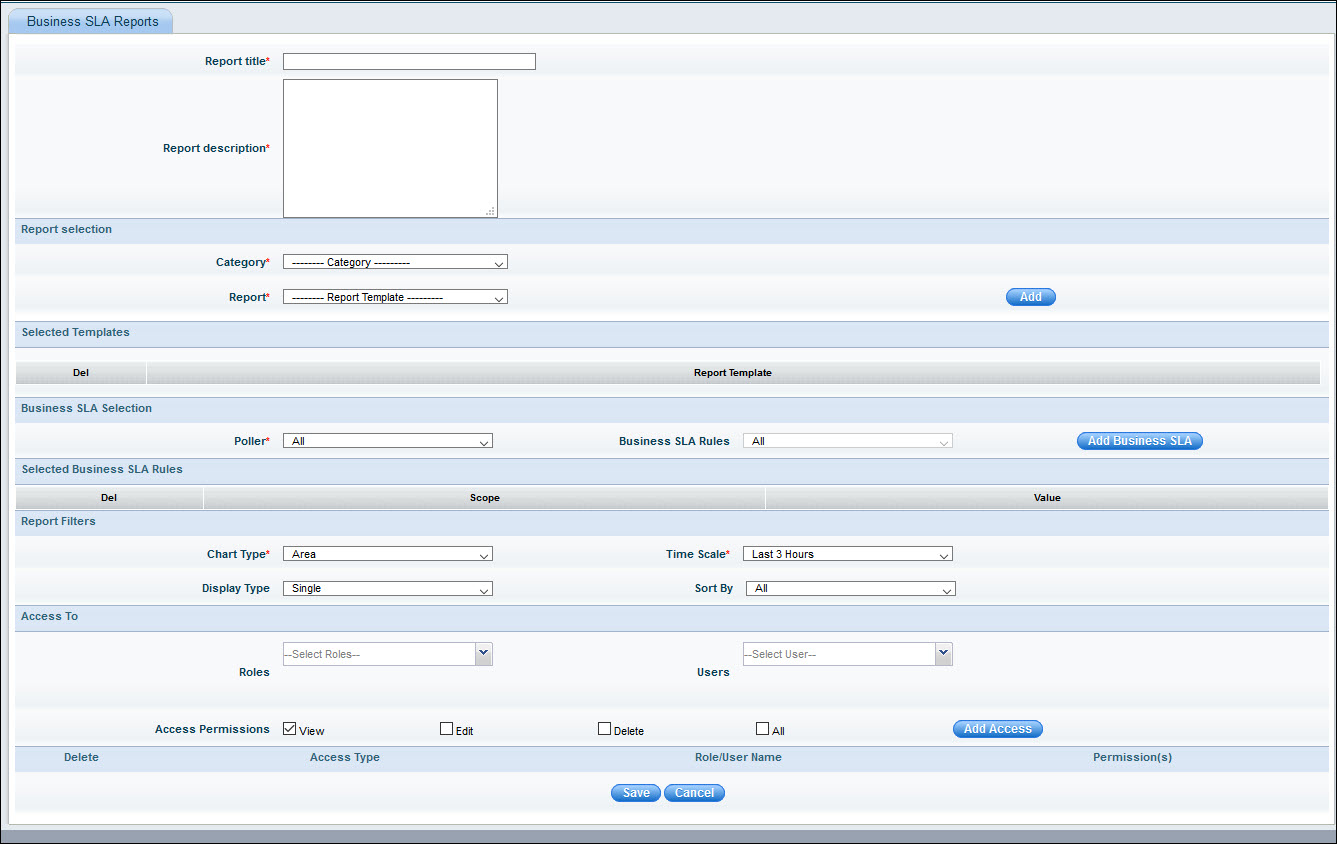Focus the Report title input field

409,62
